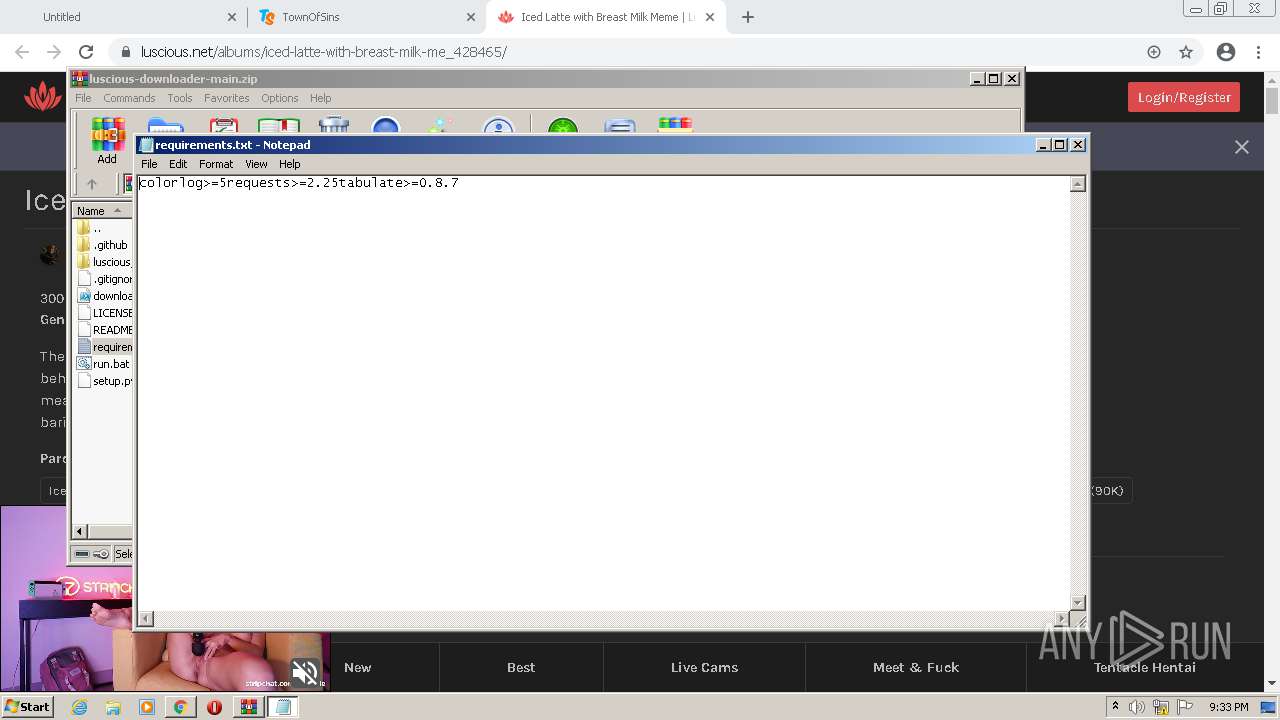
Task: Click WinRAR View book icon
Action: [279, 126]
